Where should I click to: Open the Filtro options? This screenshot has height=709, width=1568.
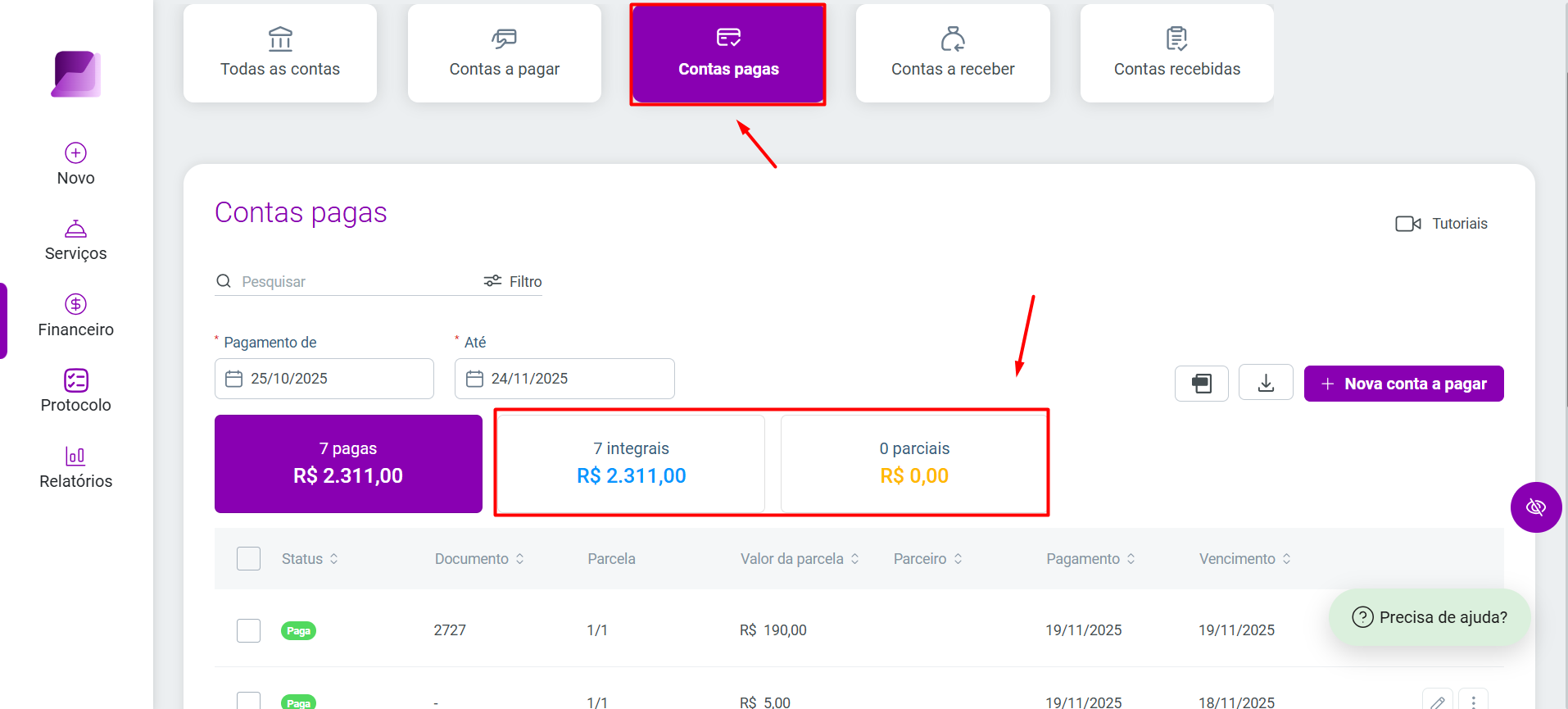pyautogui.click(x=513, y=281)
